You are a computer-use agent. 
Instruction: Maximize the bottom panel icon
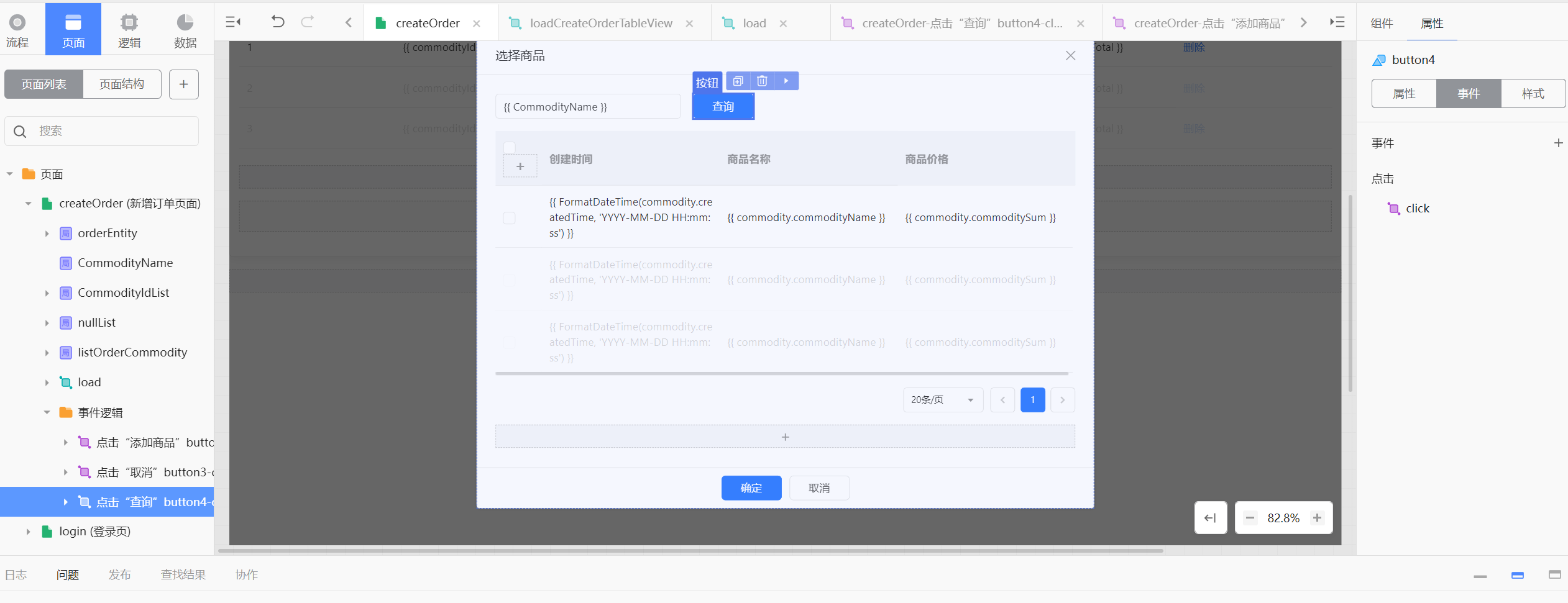pyautogui.click(x=1554, y=575)
